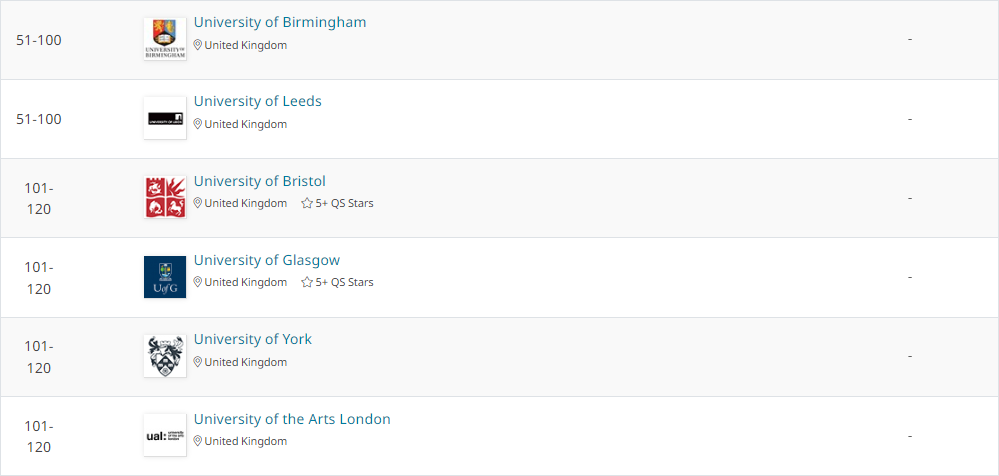The width and height of the screenshot is (999, 476).
Task: Click the star icon beside Glasgow's QS Stars
Action: click(x=307, y=282)
